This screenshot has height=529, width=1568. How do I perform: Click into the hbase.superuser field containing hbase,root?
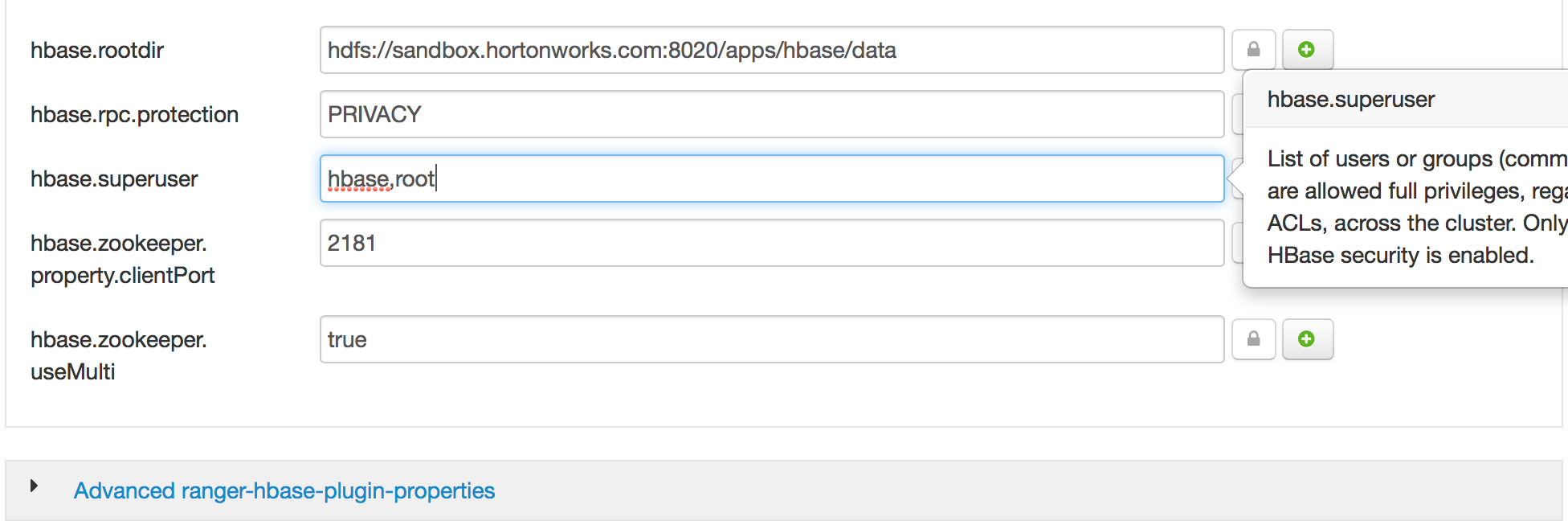click(x=771, y=178)
